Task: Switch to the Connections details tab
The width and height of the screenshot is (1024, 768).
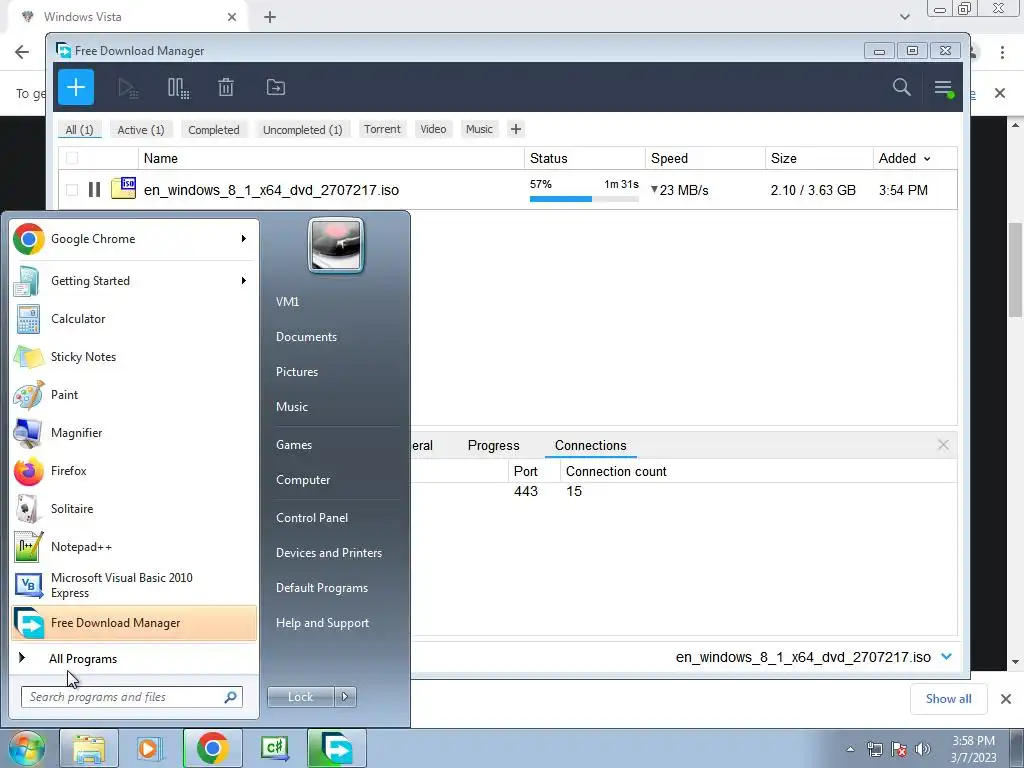Action: [590, 445]
